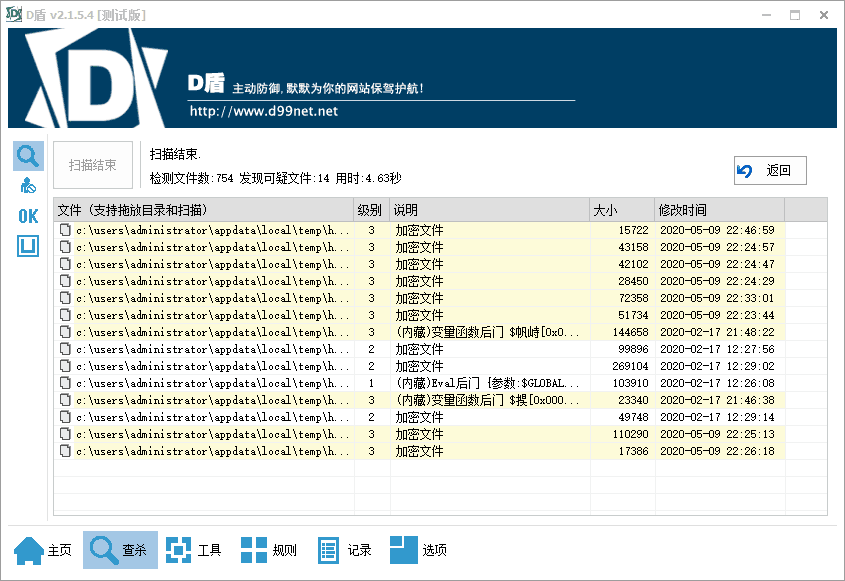Open the 规则 rules tab

click(269, 550)
